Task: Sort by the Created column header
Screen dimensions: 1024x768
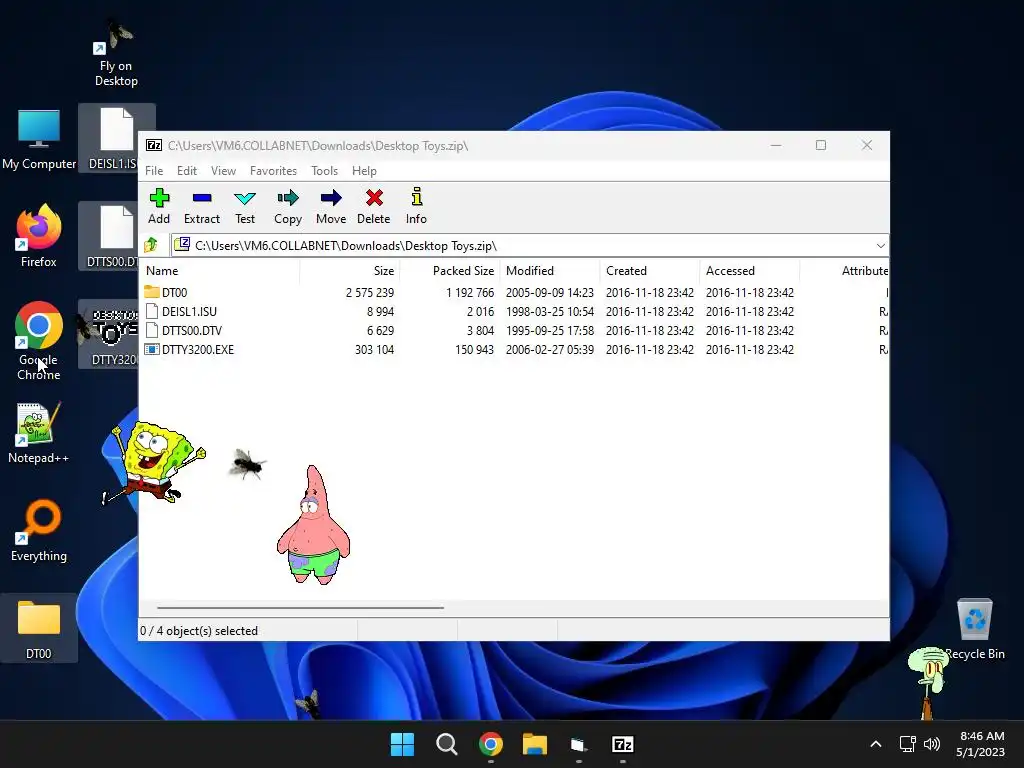Action: point(650,270)
